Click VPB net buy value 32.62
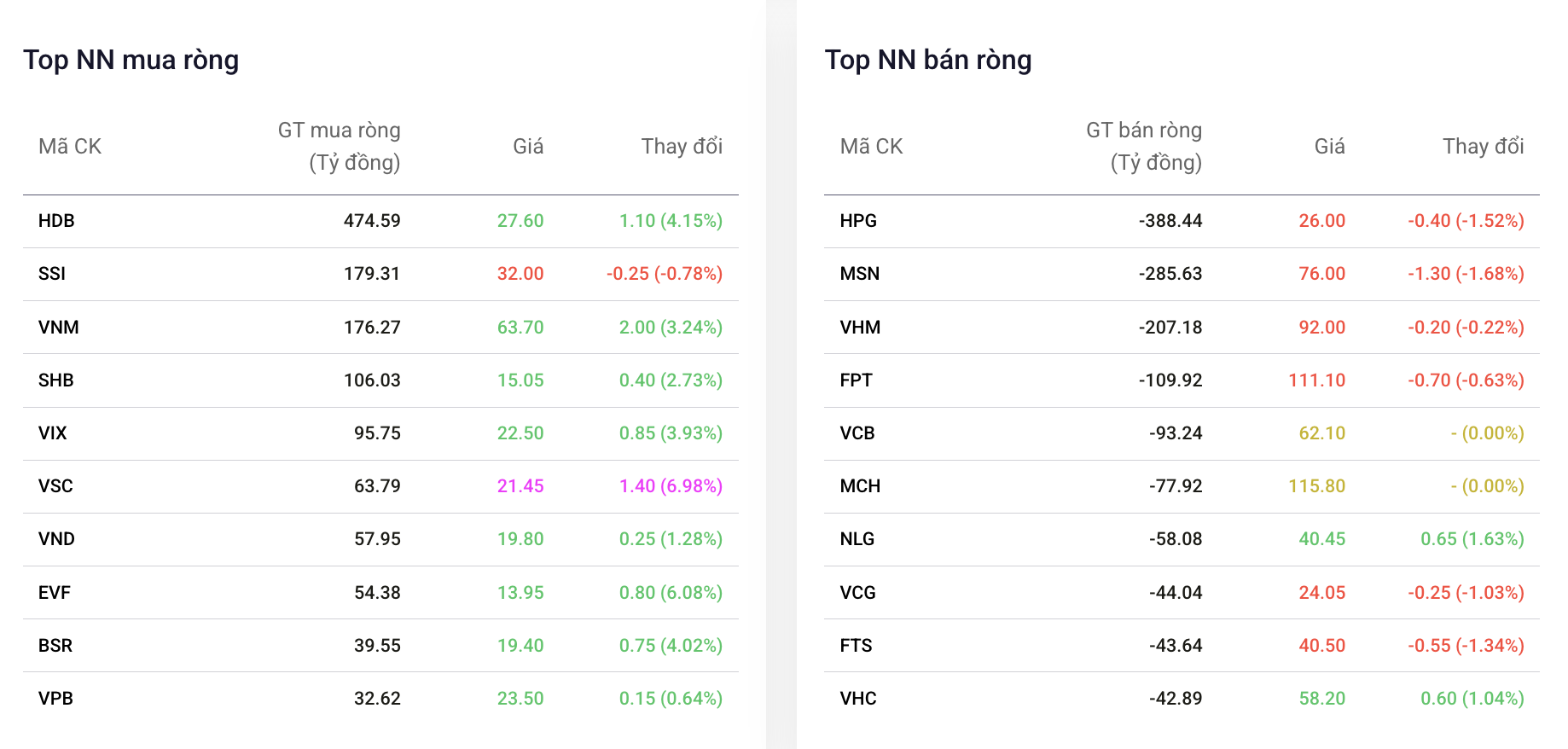Screen dimensions: 1568x749 [x=377, y=699]
